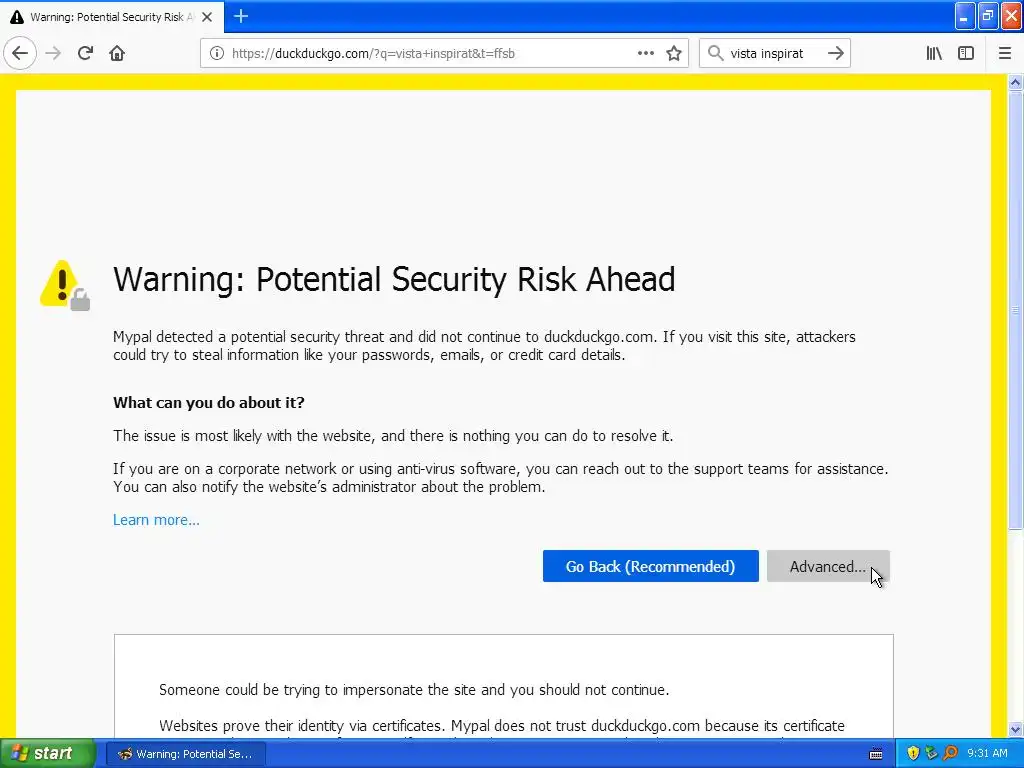The height and width of the screenshot is (768, 1024).
Task: Follow the Learn more... link
Action: coord(156,520)
